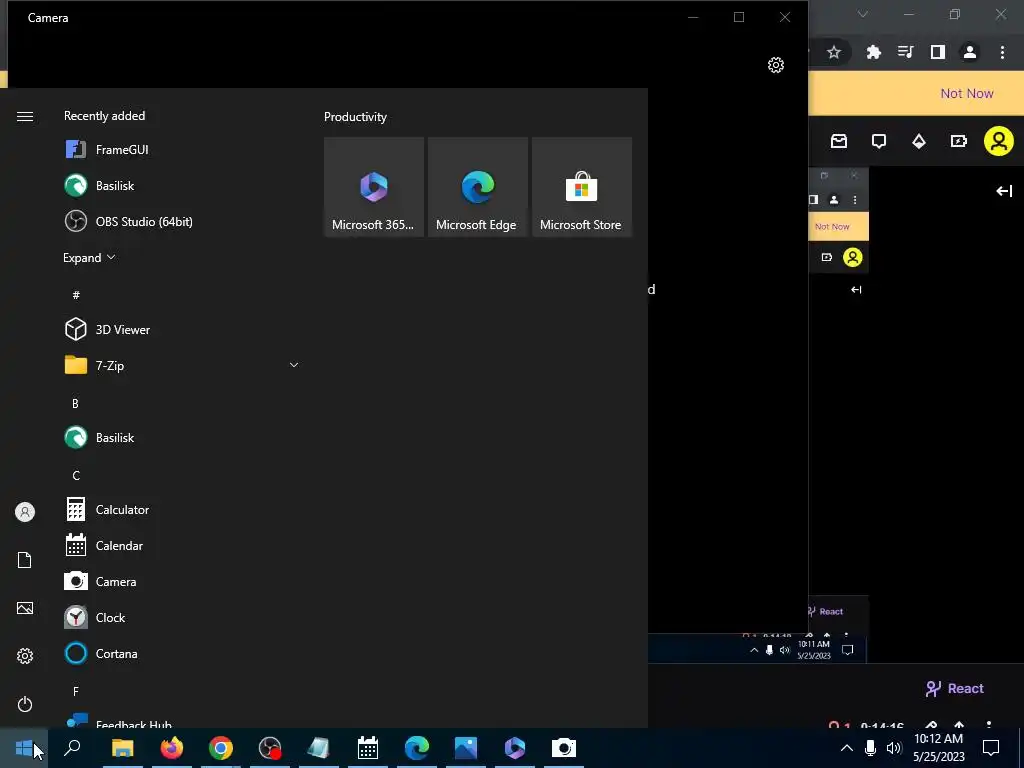Expand the 7-Zip folder chevron

294,365
